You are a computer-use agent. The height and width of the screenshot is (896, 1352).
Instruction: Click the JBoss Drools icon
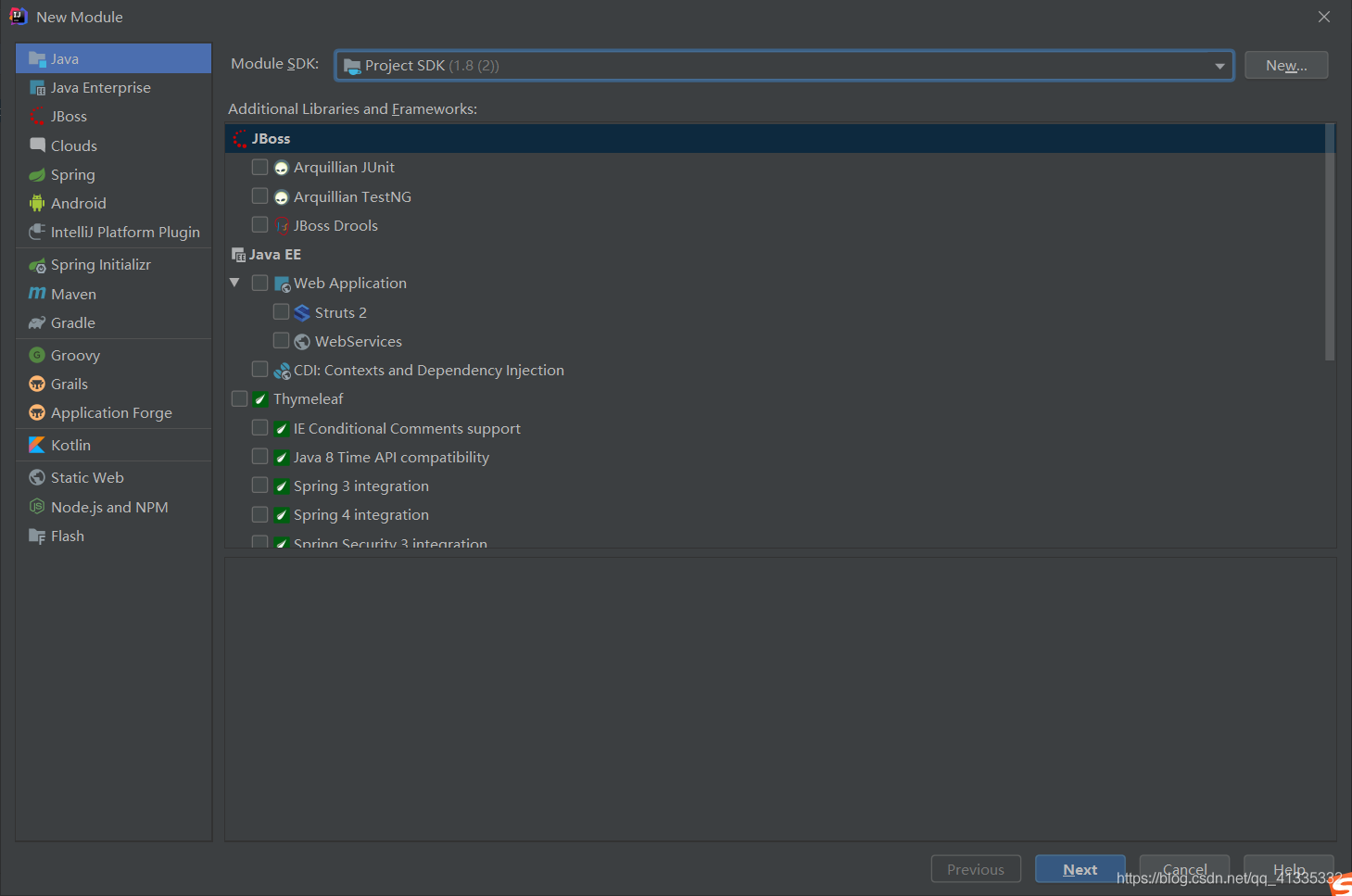tap(282, 226)
